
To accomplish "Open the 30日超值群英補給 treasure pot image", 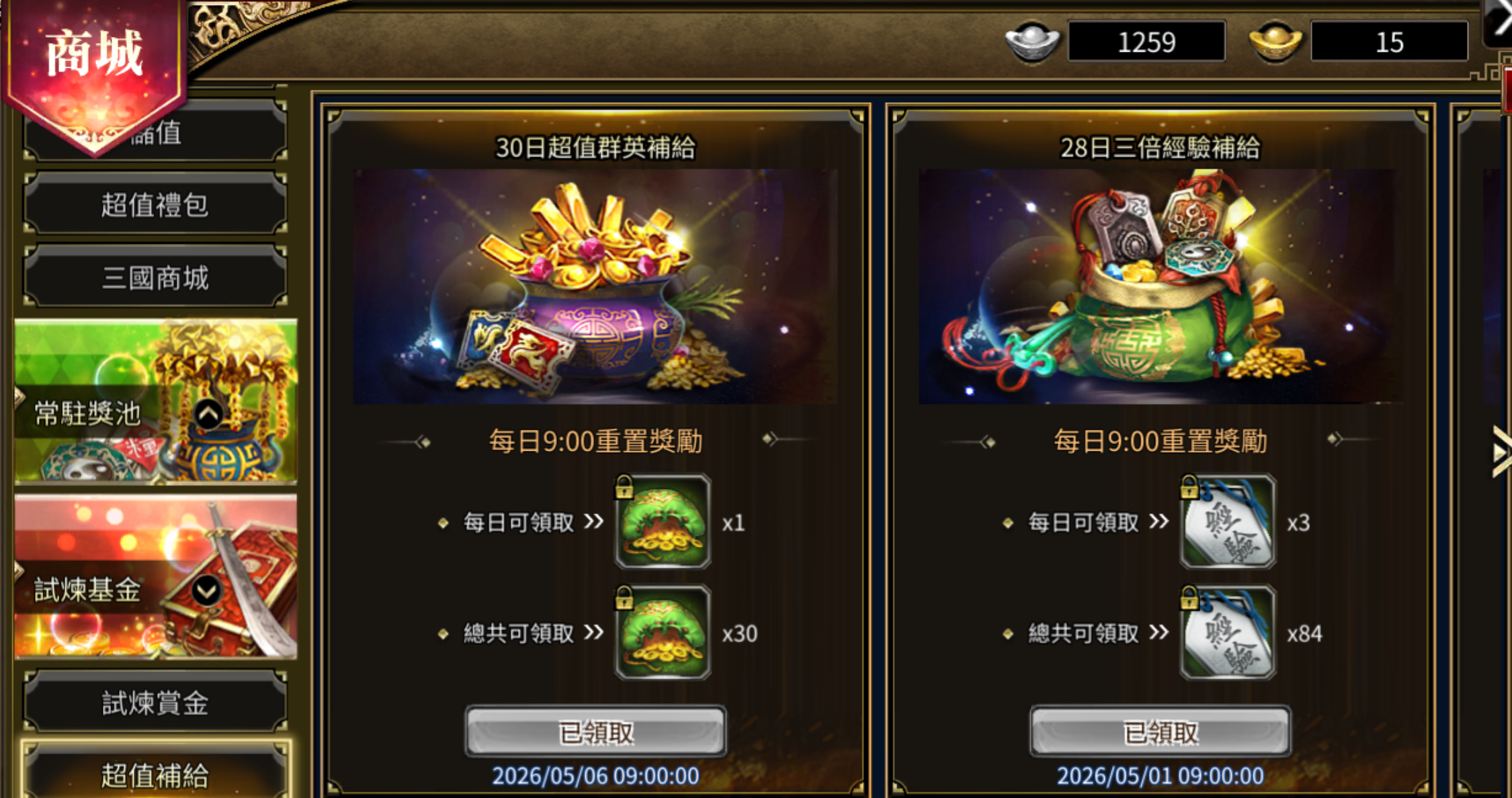I will [x=595, y=287].
